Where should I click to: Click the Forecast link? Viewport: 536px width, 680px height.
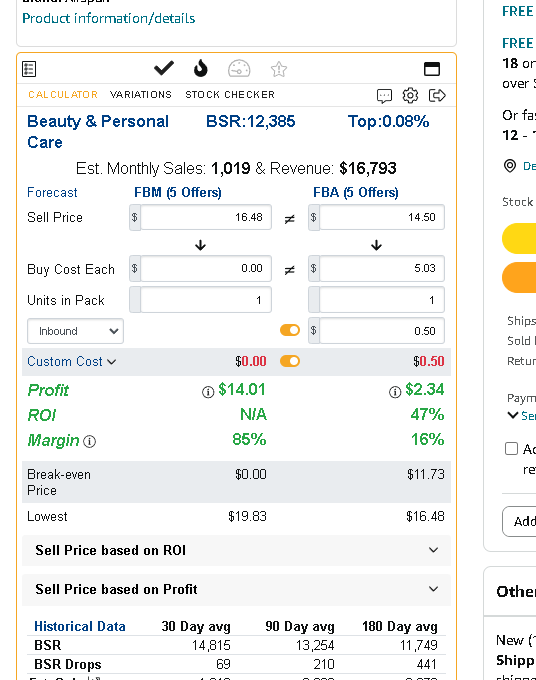tap(52, 193)
